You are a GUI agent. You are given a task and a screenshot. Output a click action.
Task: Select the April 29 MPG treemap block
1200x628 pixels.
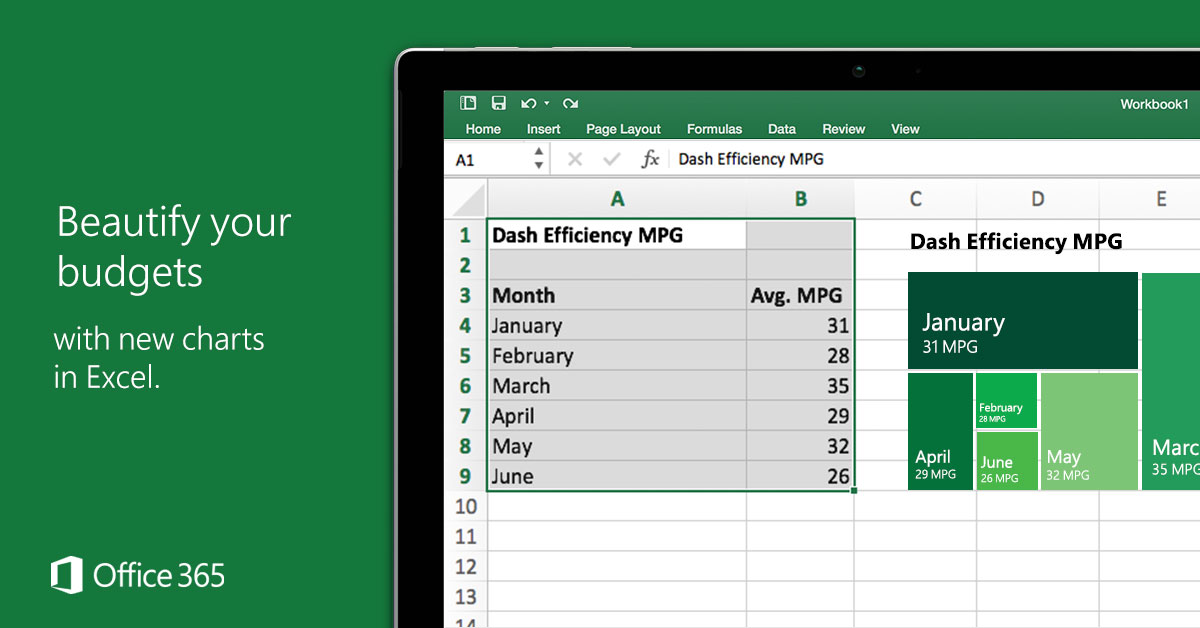(x=940, y=431)
